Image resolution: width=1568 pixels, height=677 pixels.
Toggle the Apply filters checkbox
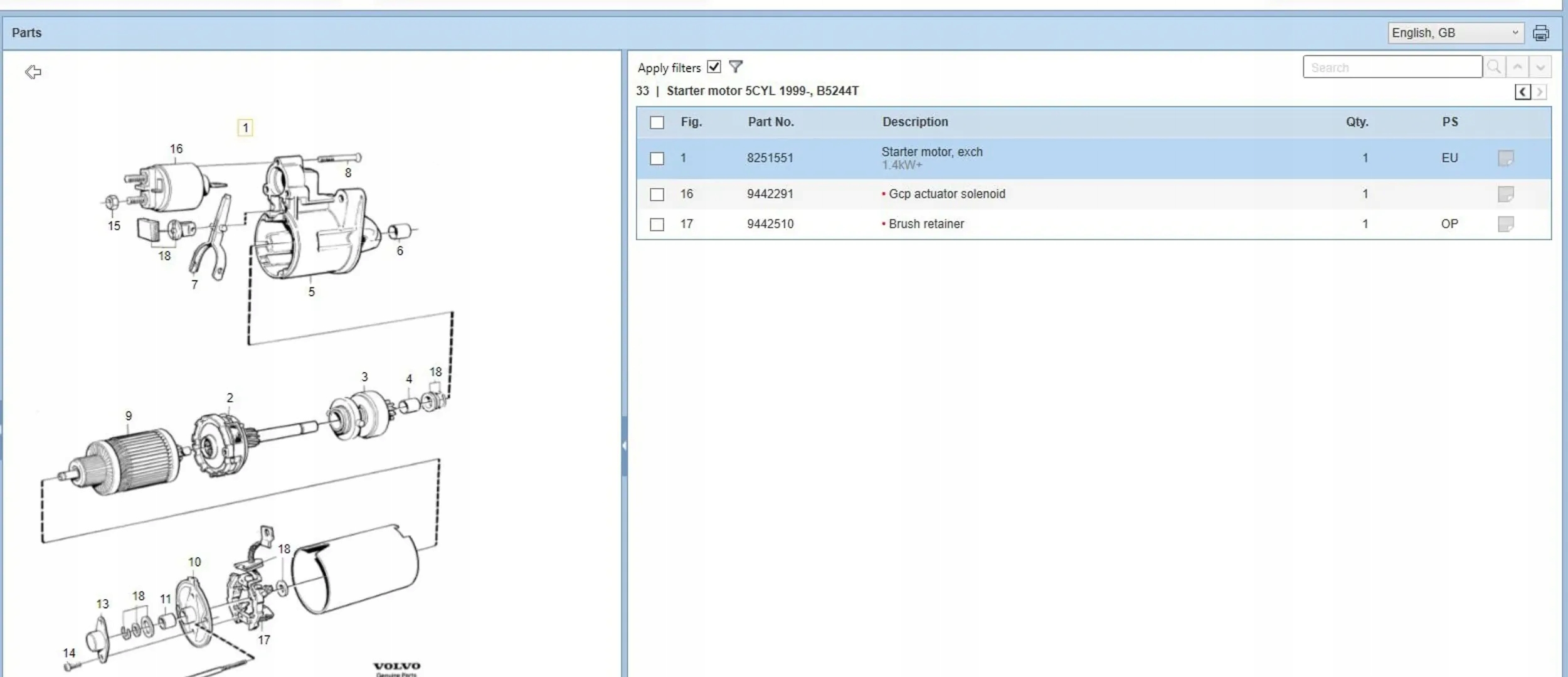tap(714, 67)
